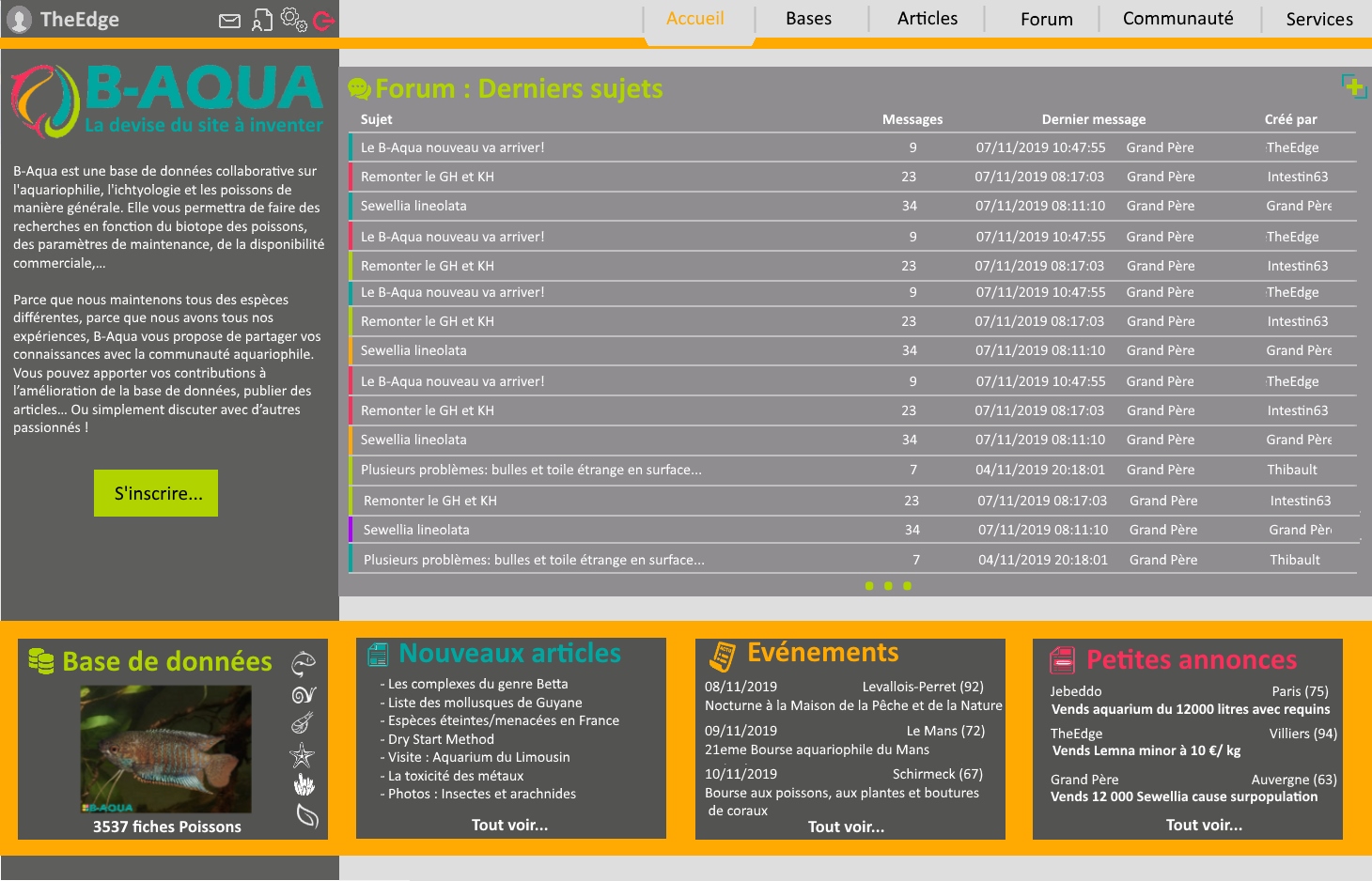Select the fish category icon

coord(304,664)
